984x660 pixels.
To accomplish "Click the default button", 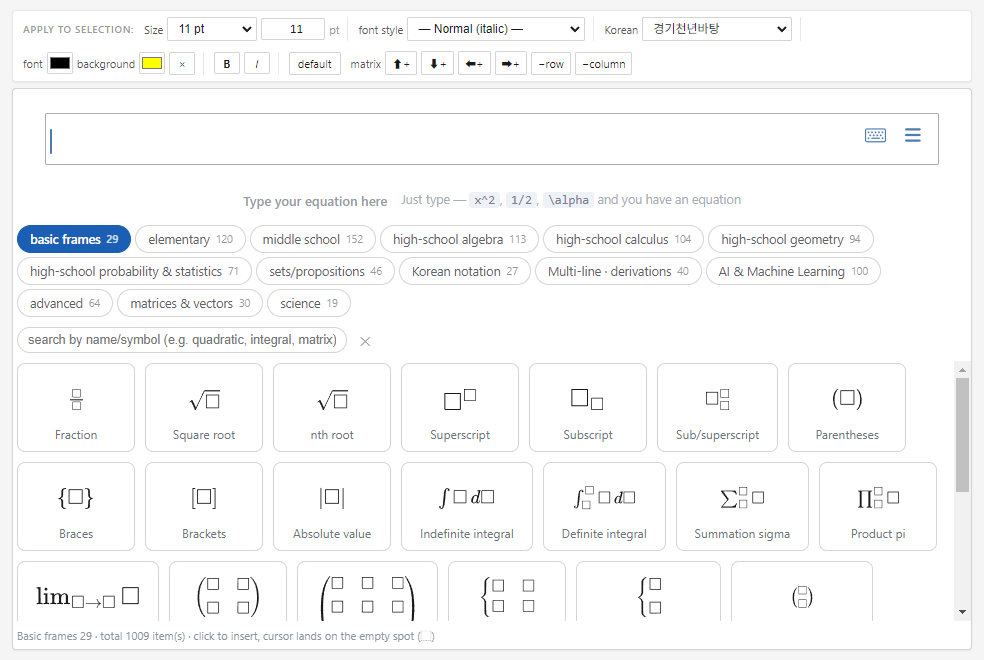I will tap(314, 64).
